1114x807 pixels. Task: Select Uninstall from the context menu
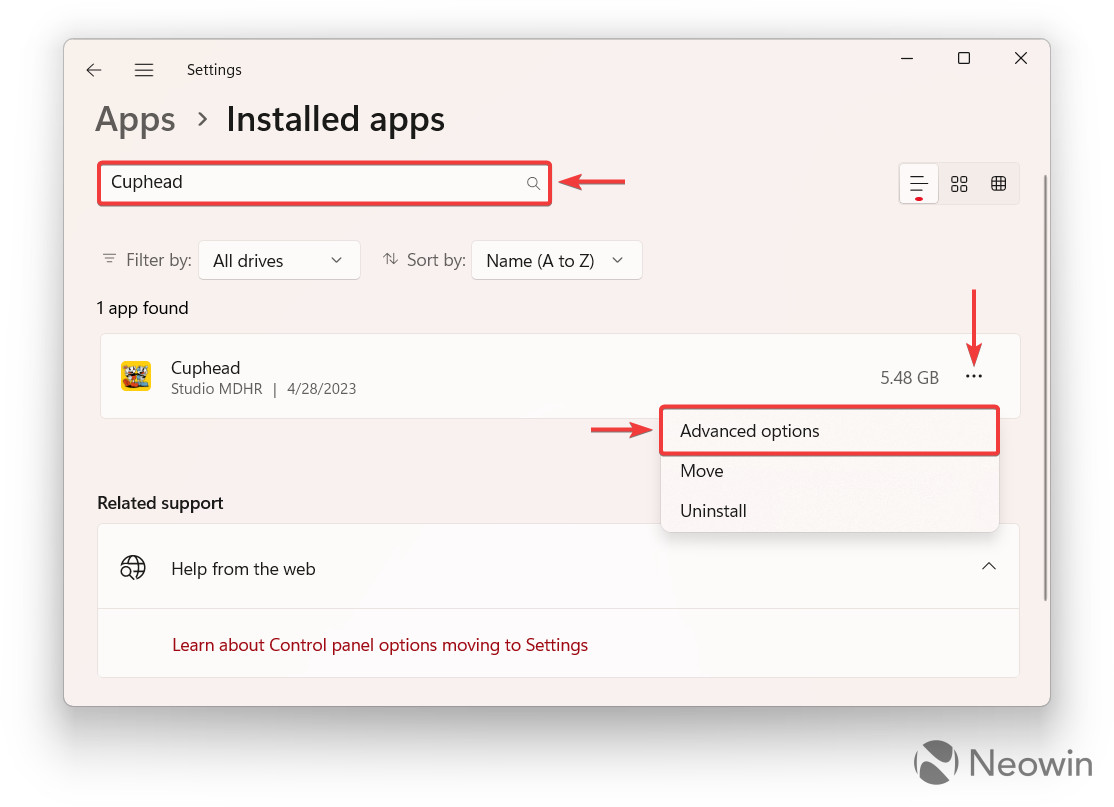tap(829, 511)
